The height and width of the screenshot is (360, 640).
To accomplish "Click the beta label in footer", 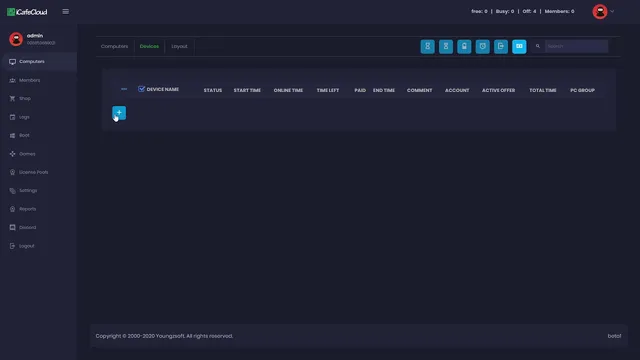I will tap(614, 336).
